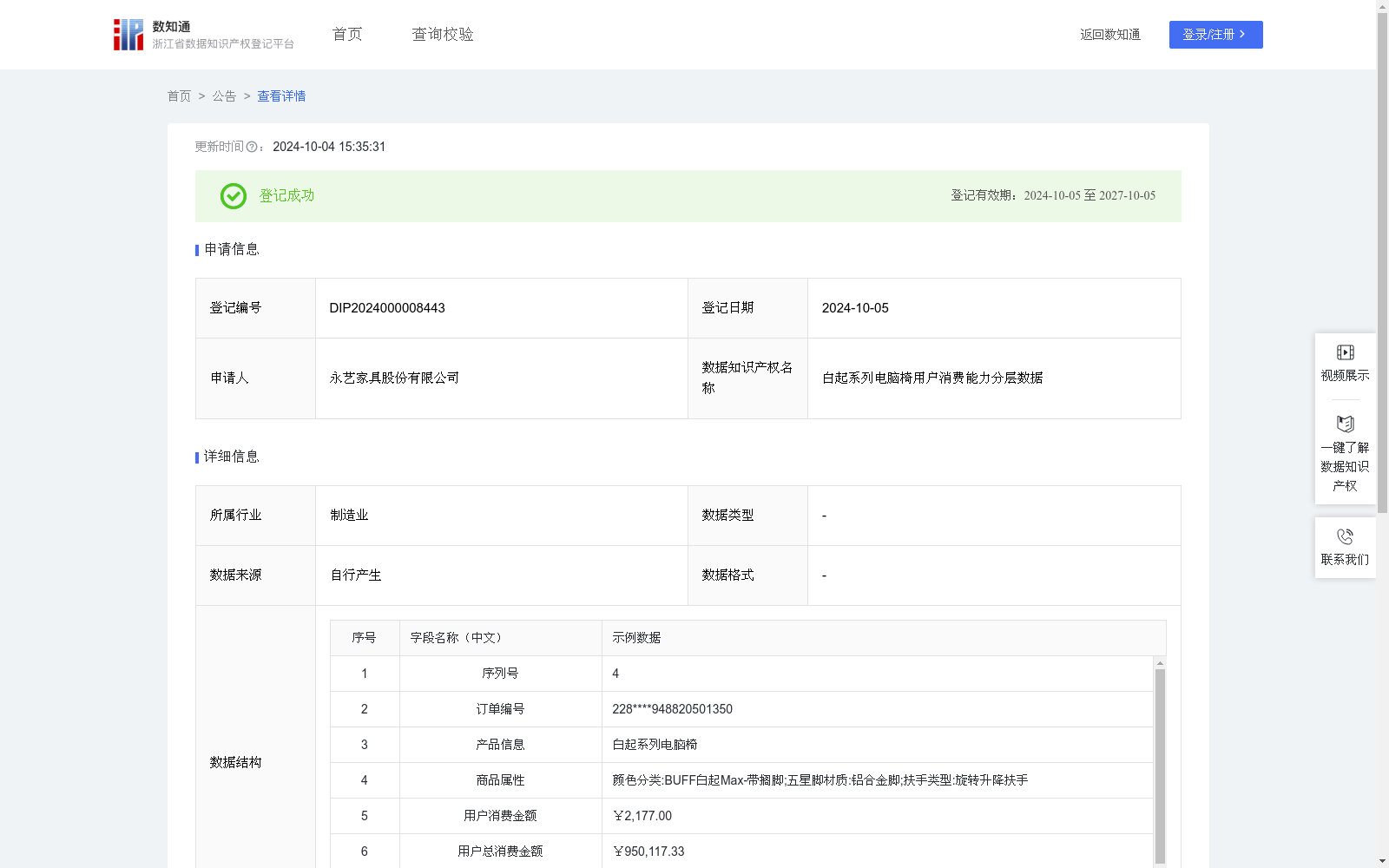
Task: Click the 登录/注册 button
Action: click(1215, 35)
